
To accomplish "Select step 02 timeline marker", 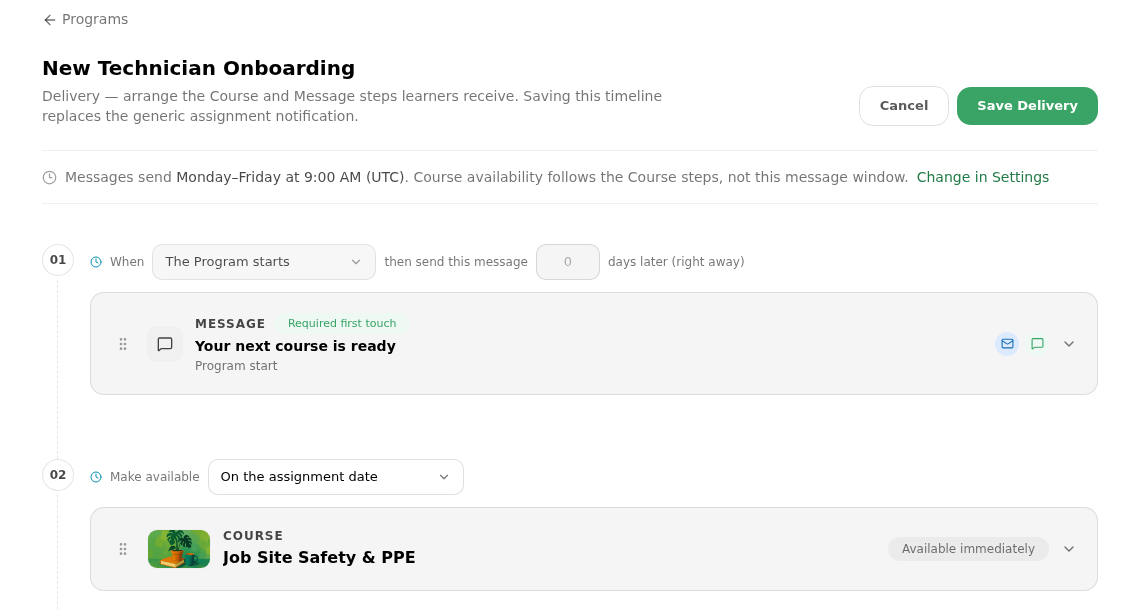I will pyautogui.click(x=58, y=476).
